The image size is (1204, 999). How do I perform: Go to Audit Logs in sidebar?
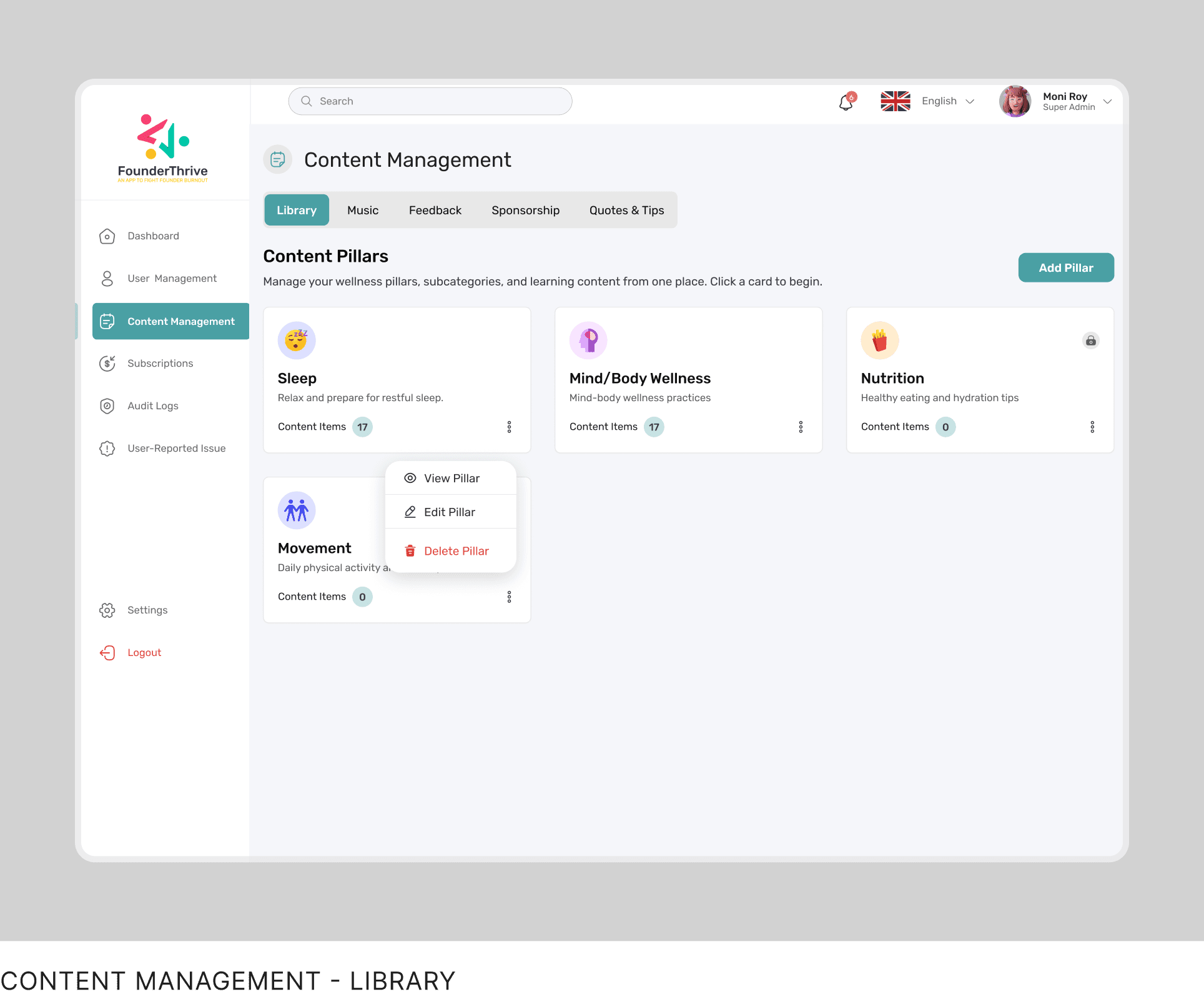pyautogui.click(x=152, y=406)
